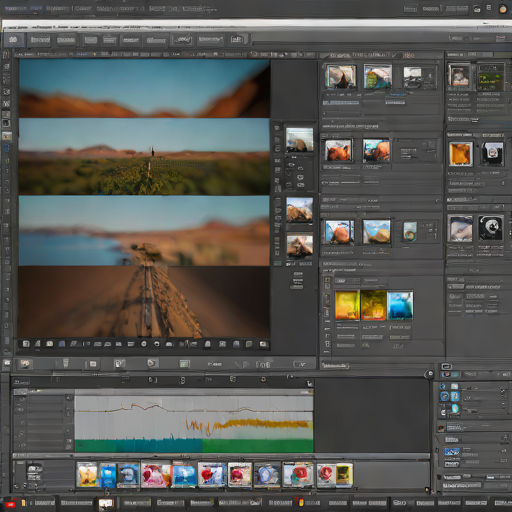
Task: Click the camera icon in the top title bar
Action: (x=477, y=9)
